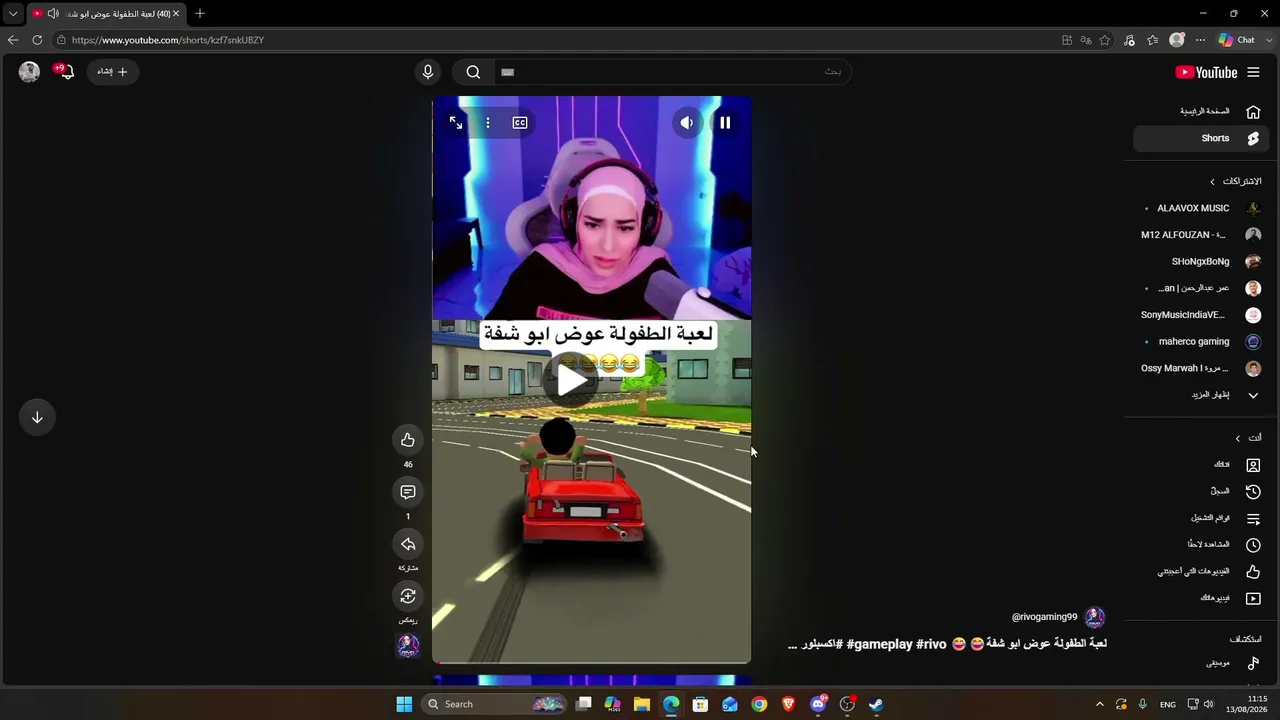This screenshot has width=1280, height=720.
Task: Add this page to favorites star
Action: coord(1105,40)
